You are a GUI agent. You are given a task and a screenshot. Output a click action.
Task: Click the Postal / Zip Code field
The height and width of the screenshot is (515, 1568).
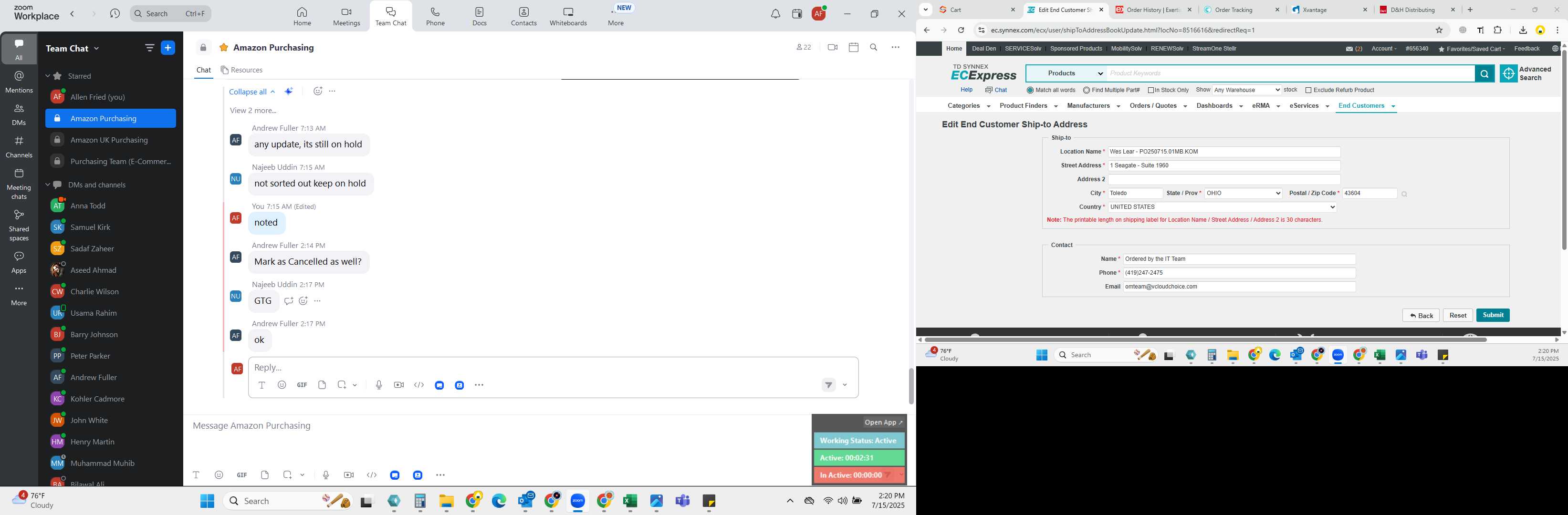click(1369, 193)
